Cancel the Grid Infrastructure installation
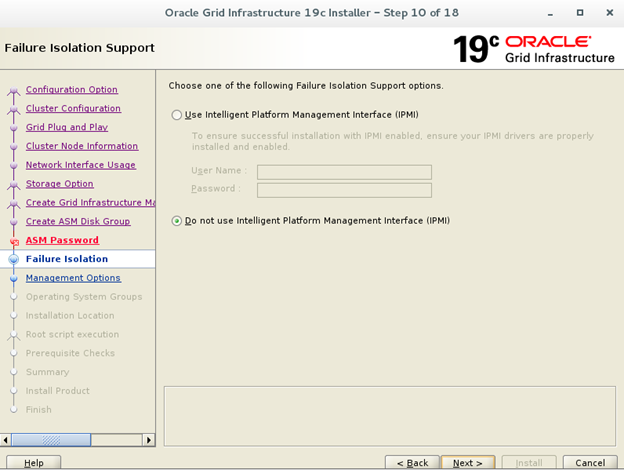624x470 pixels. 590,463
